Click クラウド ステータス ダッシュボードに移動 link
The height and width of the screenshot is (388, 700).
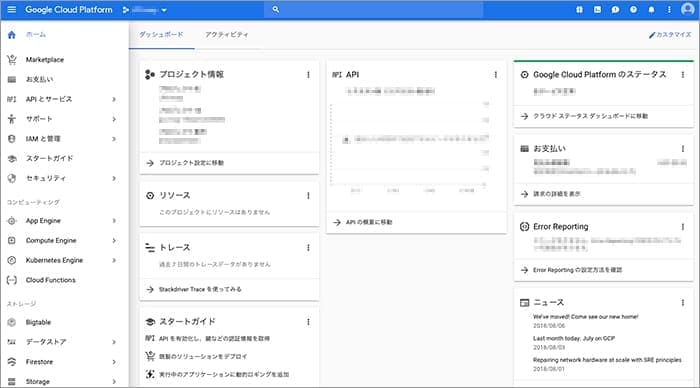pyautogui.click(x=590, y=116)
